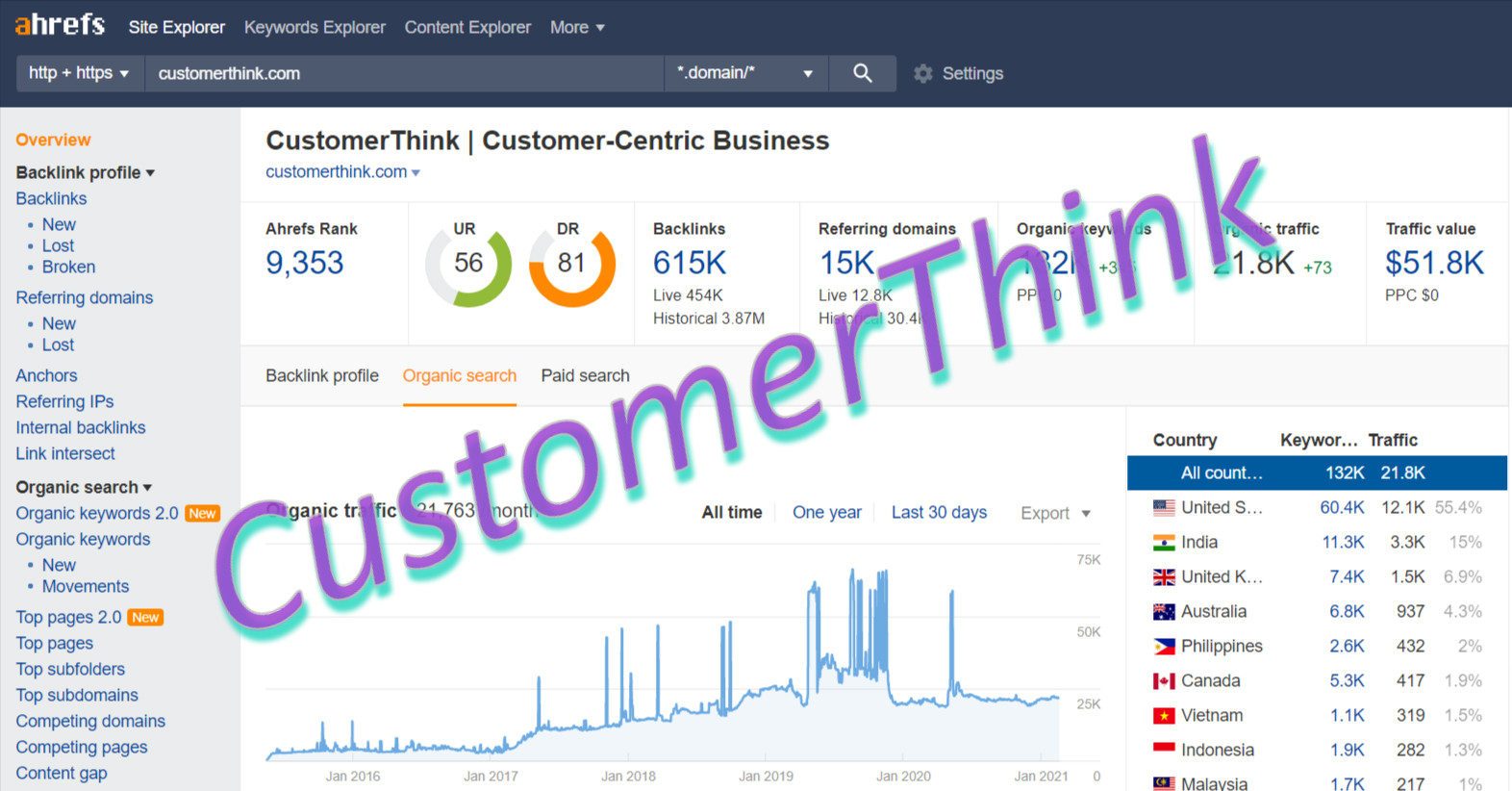The height and width of the screenshot is (791, 1512).
Task: Open the Competing domains sidebar link
Action: click(90, 721)
